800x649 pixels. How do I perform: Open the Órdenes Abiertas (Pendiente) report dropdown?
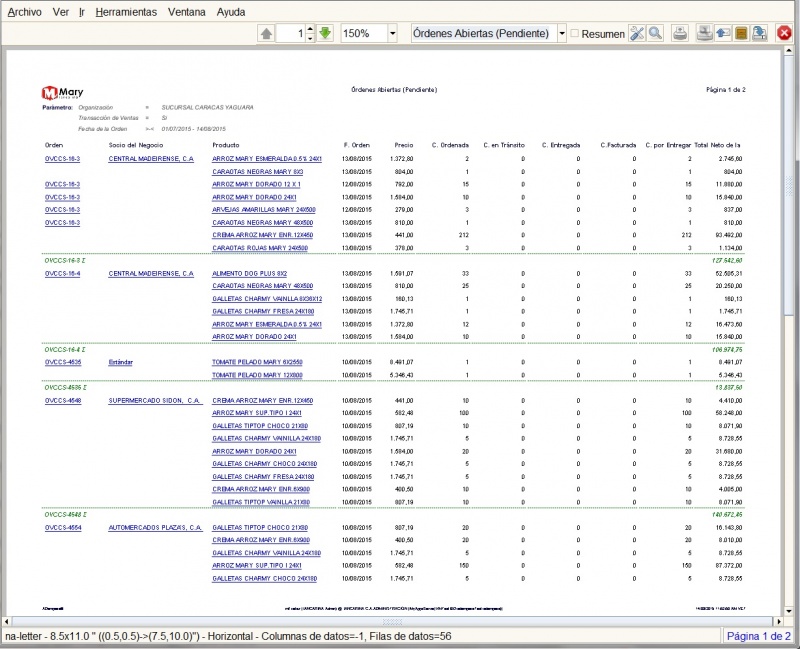coord(562,34)
